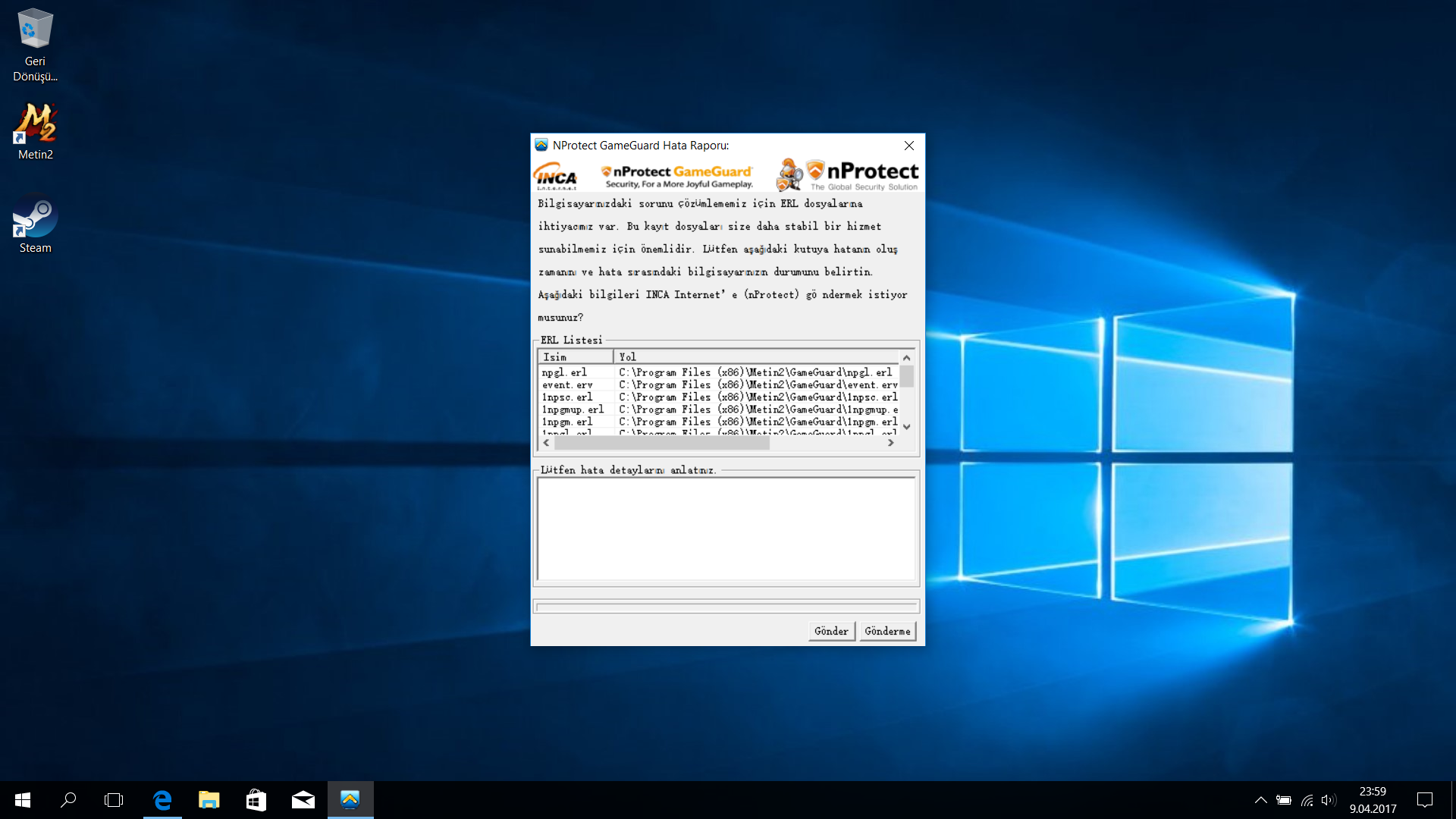This screenshot has width=1456, height=819.
Task: Select the Steam desktop icon
Action: pos(36,225)
